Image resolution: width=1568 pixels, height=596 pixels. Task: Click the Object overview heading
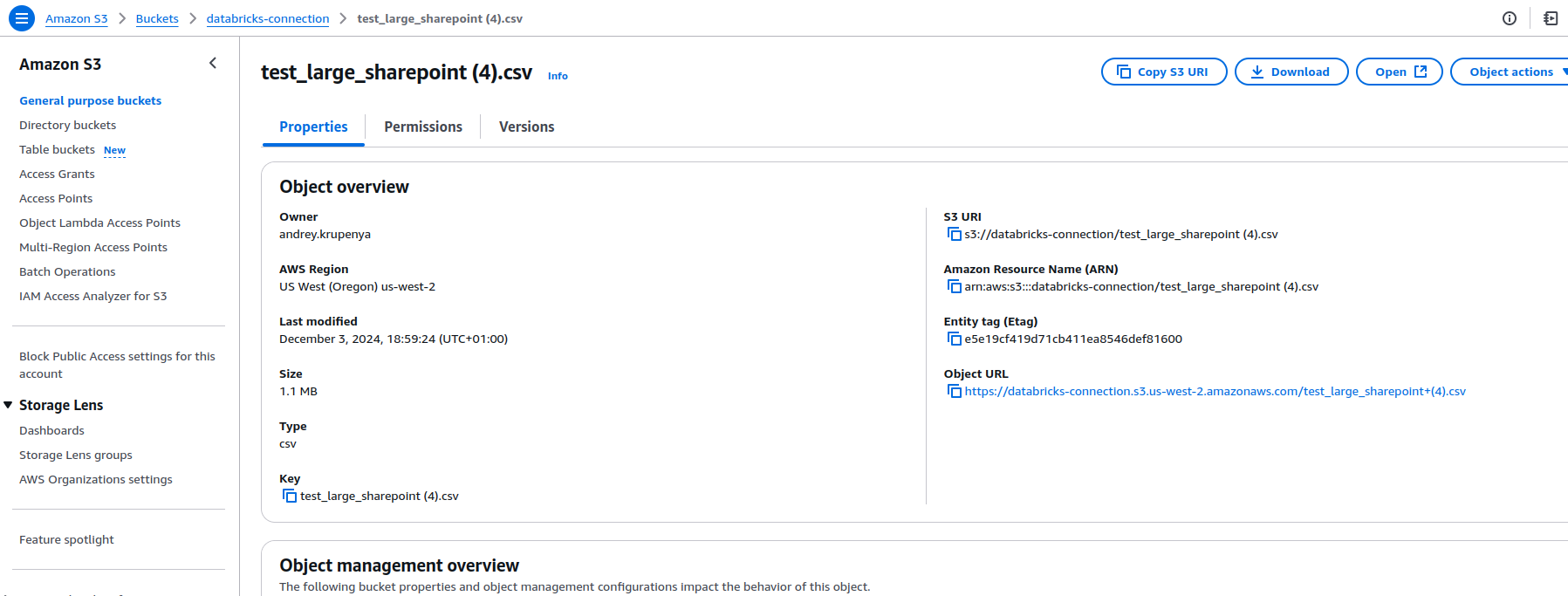[344, 187]
